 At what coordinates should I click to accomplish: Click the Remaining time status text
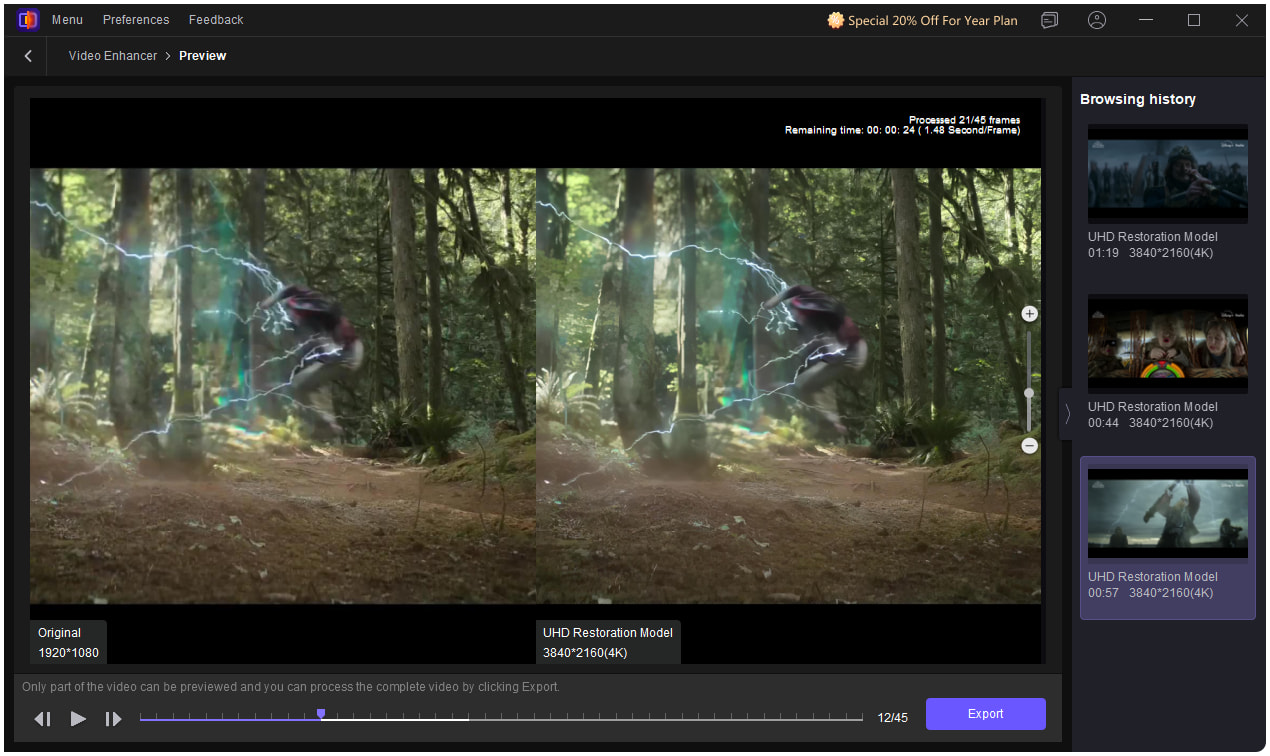tap(902, 131)
